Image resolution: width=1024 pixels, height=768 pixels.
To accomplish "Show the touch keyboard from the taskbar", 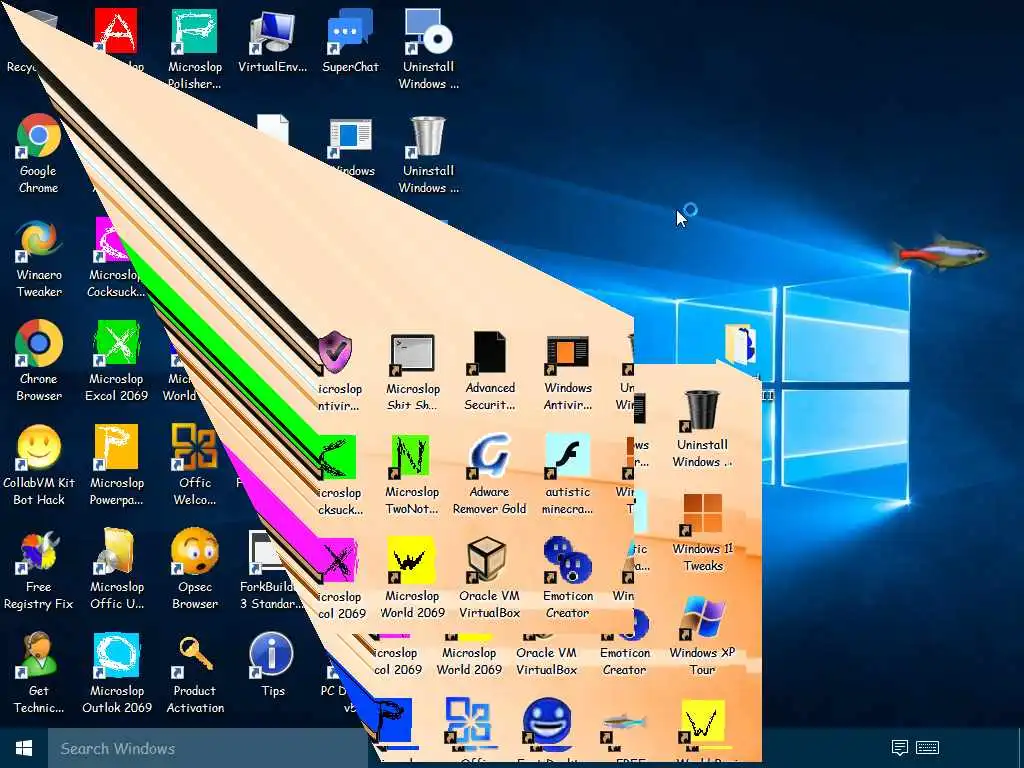I will [927, 748].
